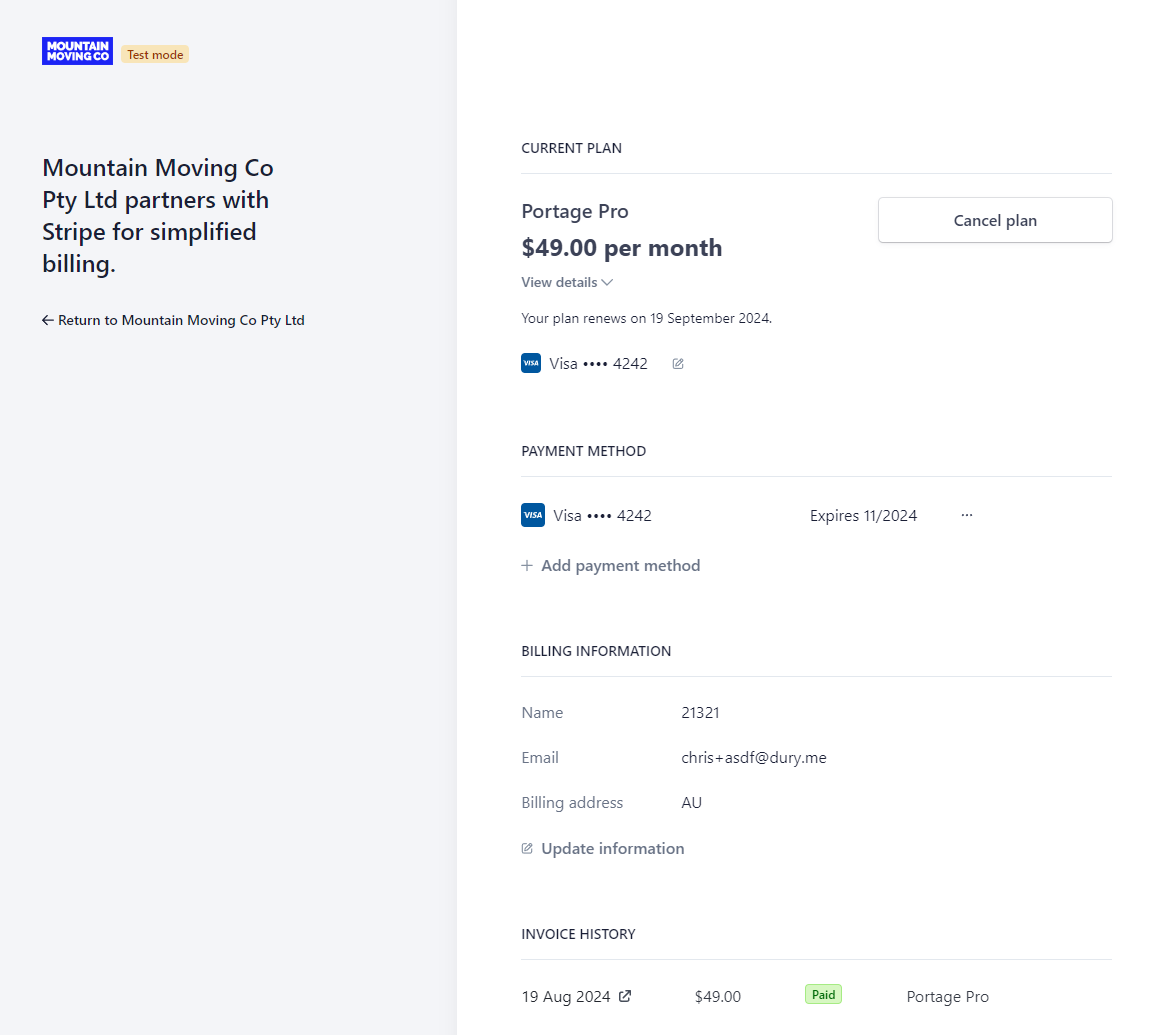Image resolution: width=1152 pixels, height=1035 pixels.
Task: Click the back arrow before the return link
Action: (x=47, y=320)
